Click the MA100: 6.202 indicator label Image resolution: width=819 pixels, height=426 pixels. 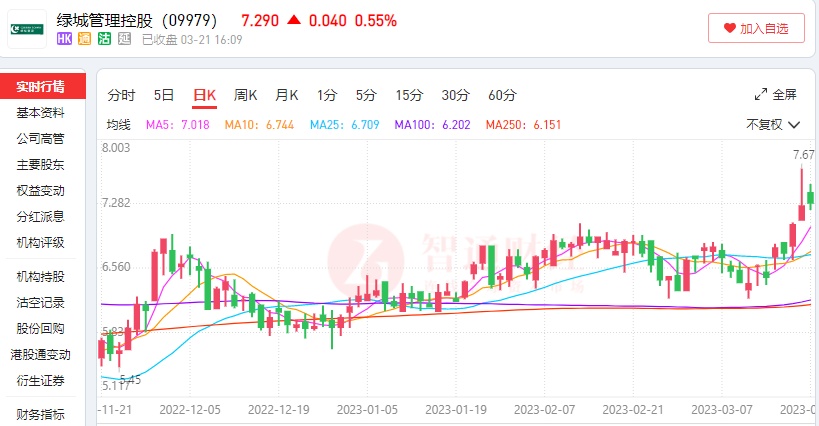click(432, 125)
